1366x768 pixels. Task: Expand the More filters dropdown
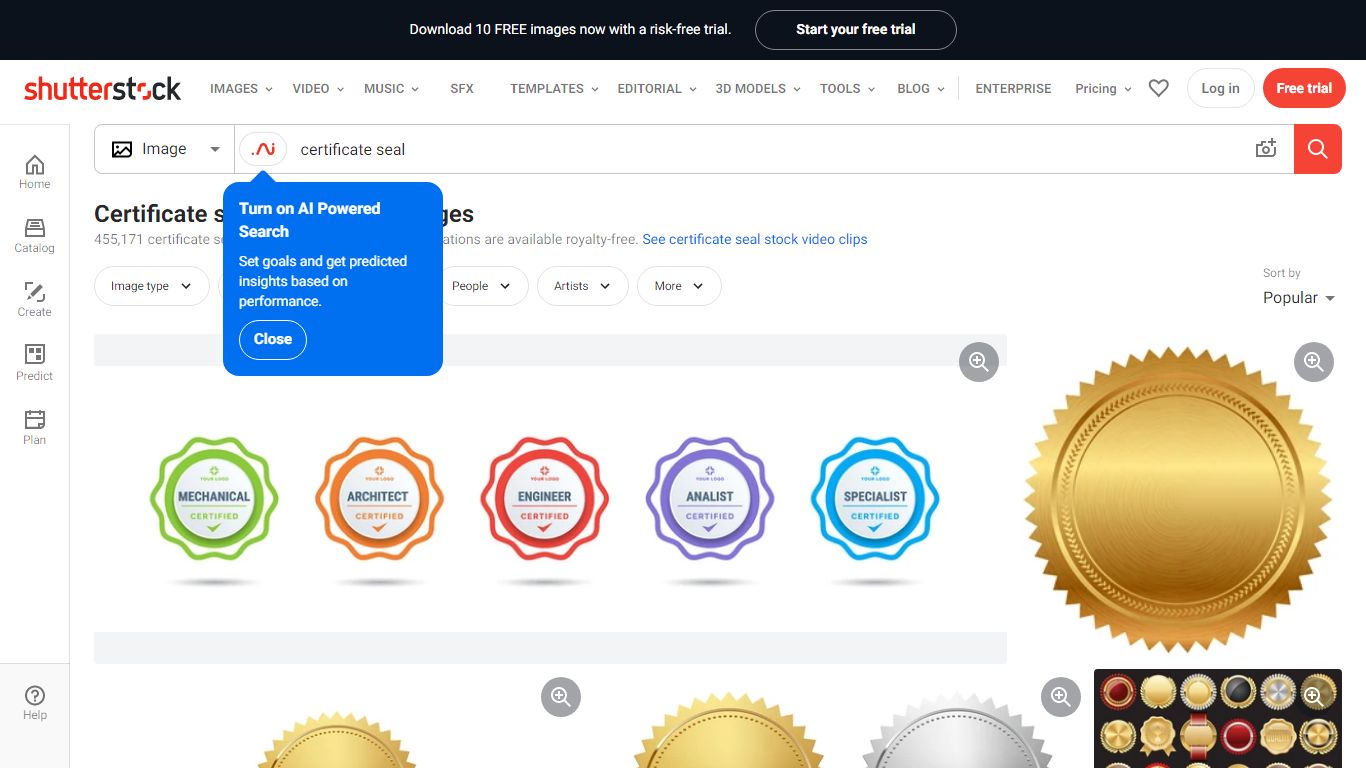(x=679, y=286)
